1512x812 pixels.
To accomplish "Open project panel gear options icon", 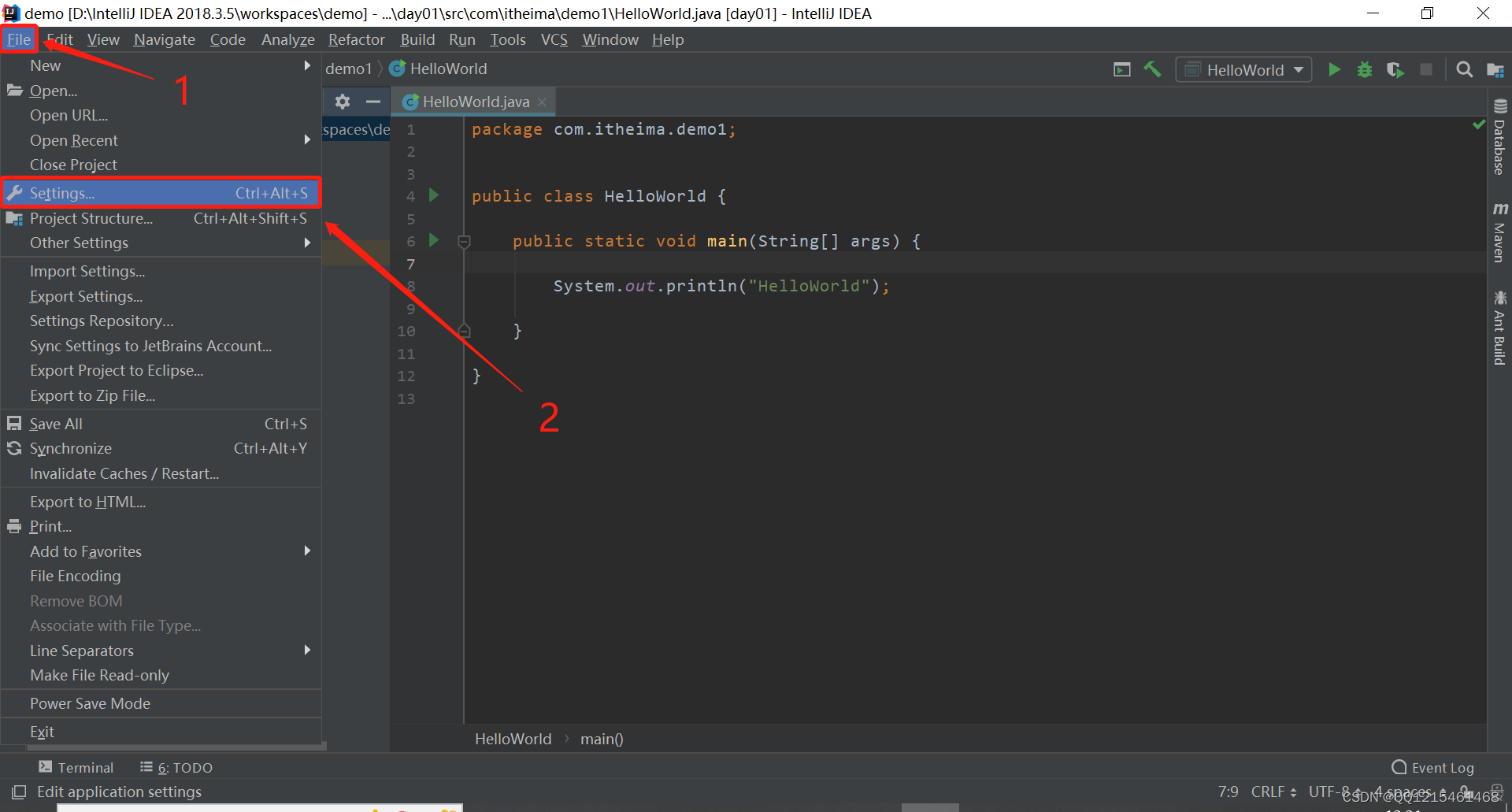I will [x=342, y=102].
